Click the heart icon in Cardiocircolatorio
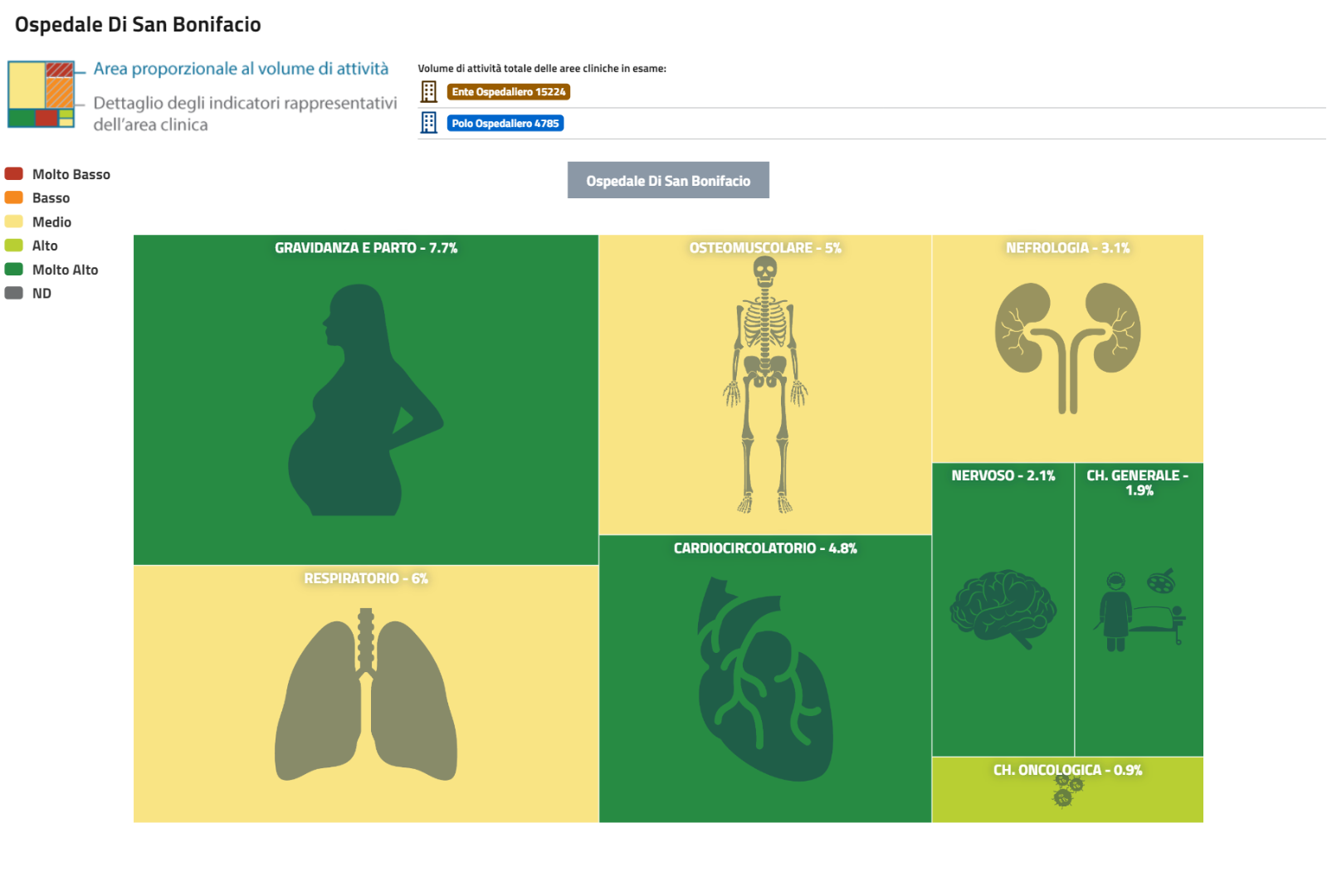This screenshot has height=896, width=1337. pos(764,680)
